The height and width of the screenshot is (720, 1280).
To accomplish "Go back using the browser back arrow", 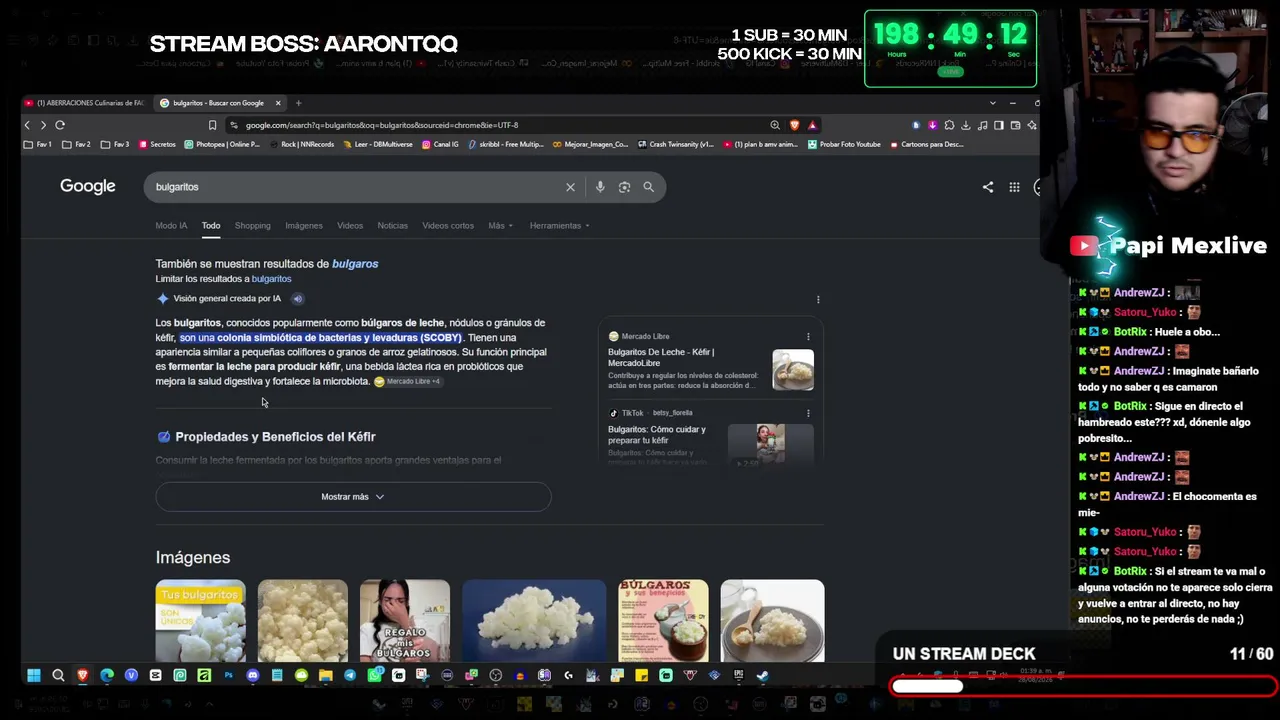I will click(x=27, y=125).
